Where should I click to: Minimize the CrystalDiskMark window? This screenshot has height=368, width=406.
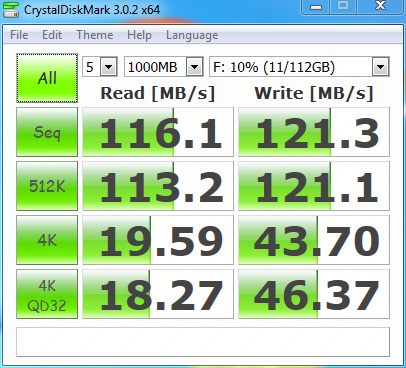point(316,7)
